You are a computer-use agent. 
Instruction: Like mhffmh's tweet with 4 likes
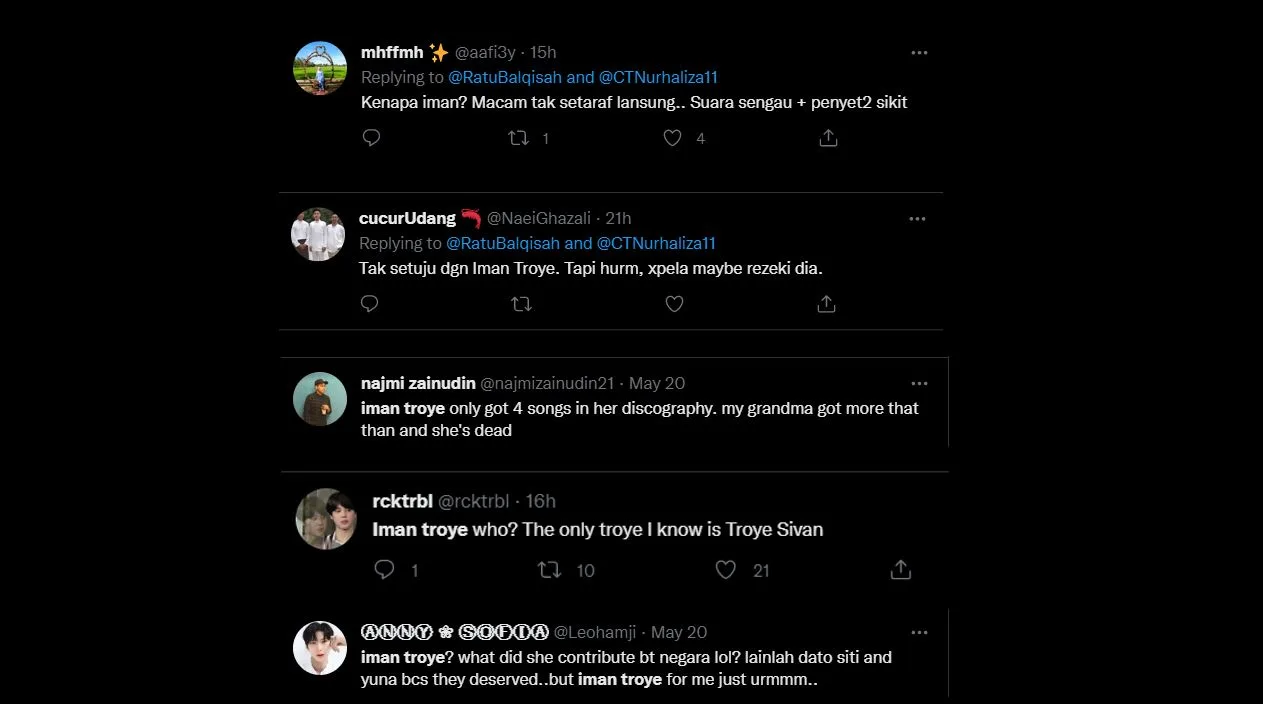[x=673, y=138]
